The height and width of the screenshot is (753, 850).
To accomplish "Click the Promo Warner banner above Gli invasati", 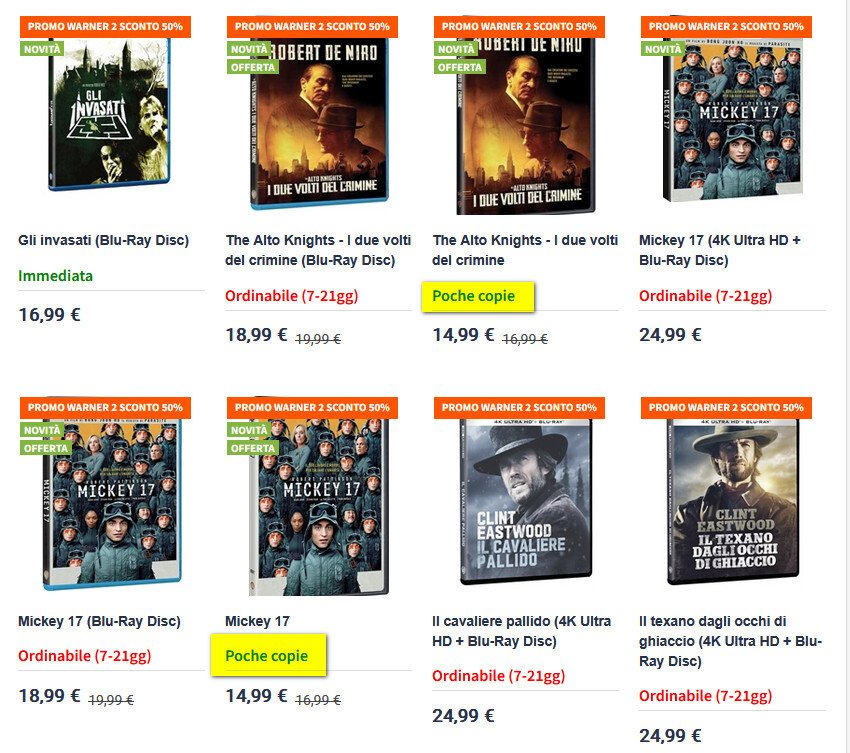I will pyautogui.click(x=105, y=26).
